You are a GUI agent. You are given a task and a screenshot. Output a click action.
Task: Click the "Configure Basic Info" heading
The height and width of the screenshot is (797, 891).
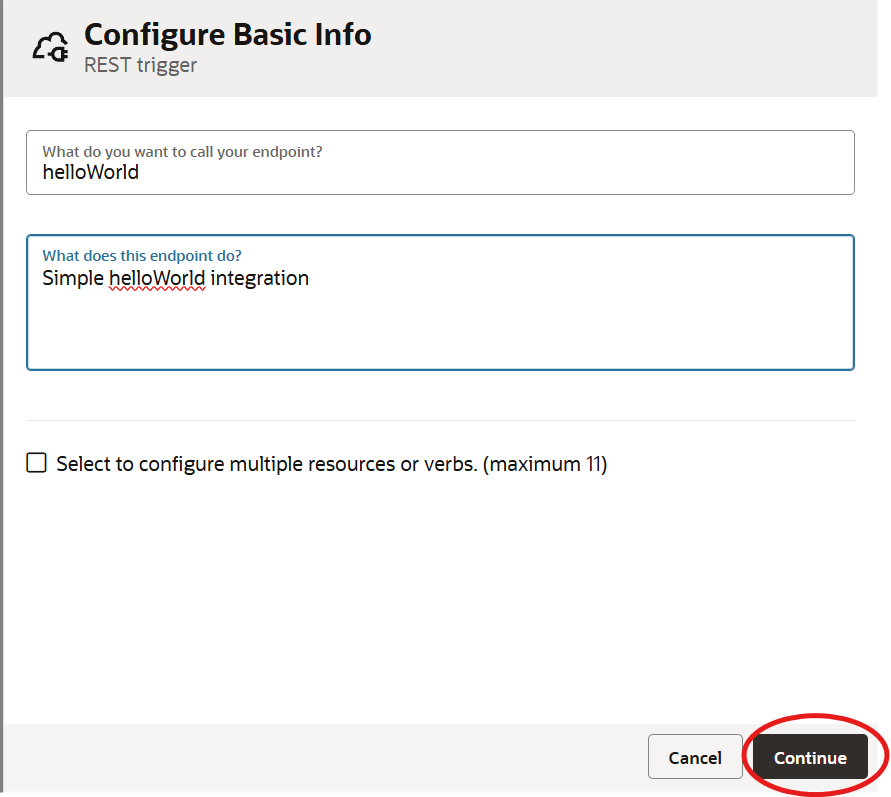[227, 35]
